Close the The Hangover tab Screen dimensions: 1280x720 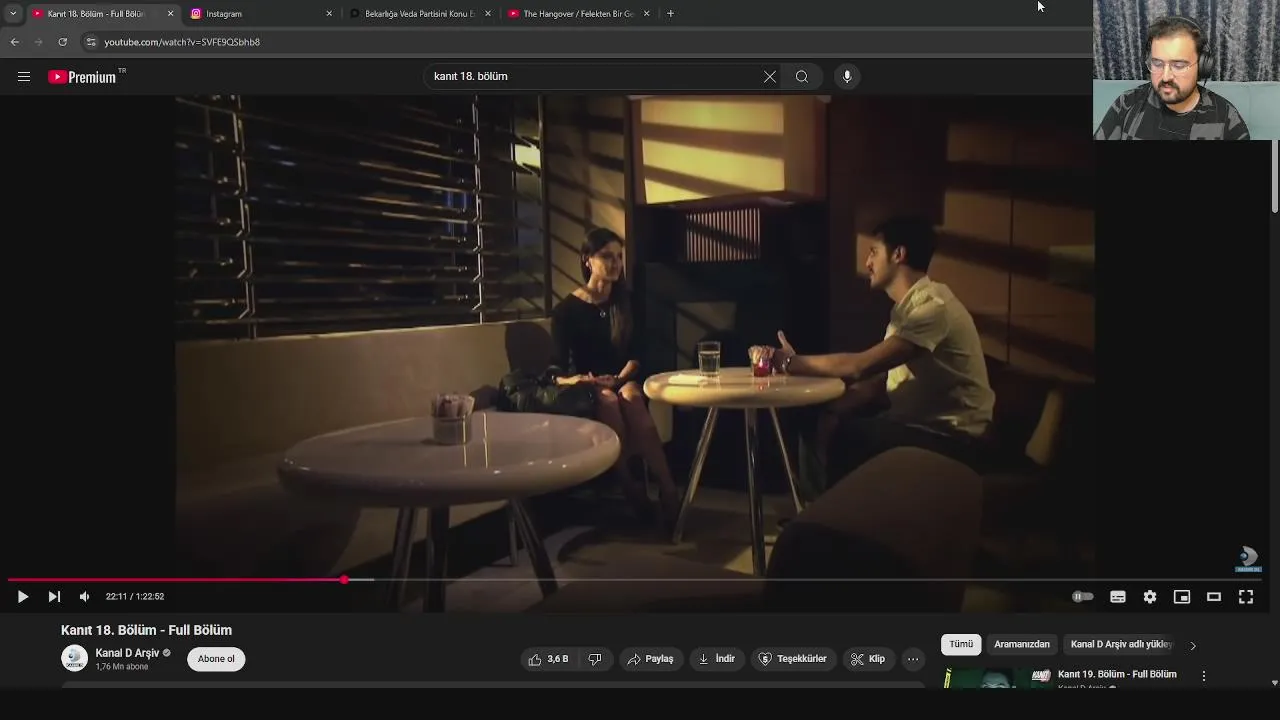click(647, 14)
